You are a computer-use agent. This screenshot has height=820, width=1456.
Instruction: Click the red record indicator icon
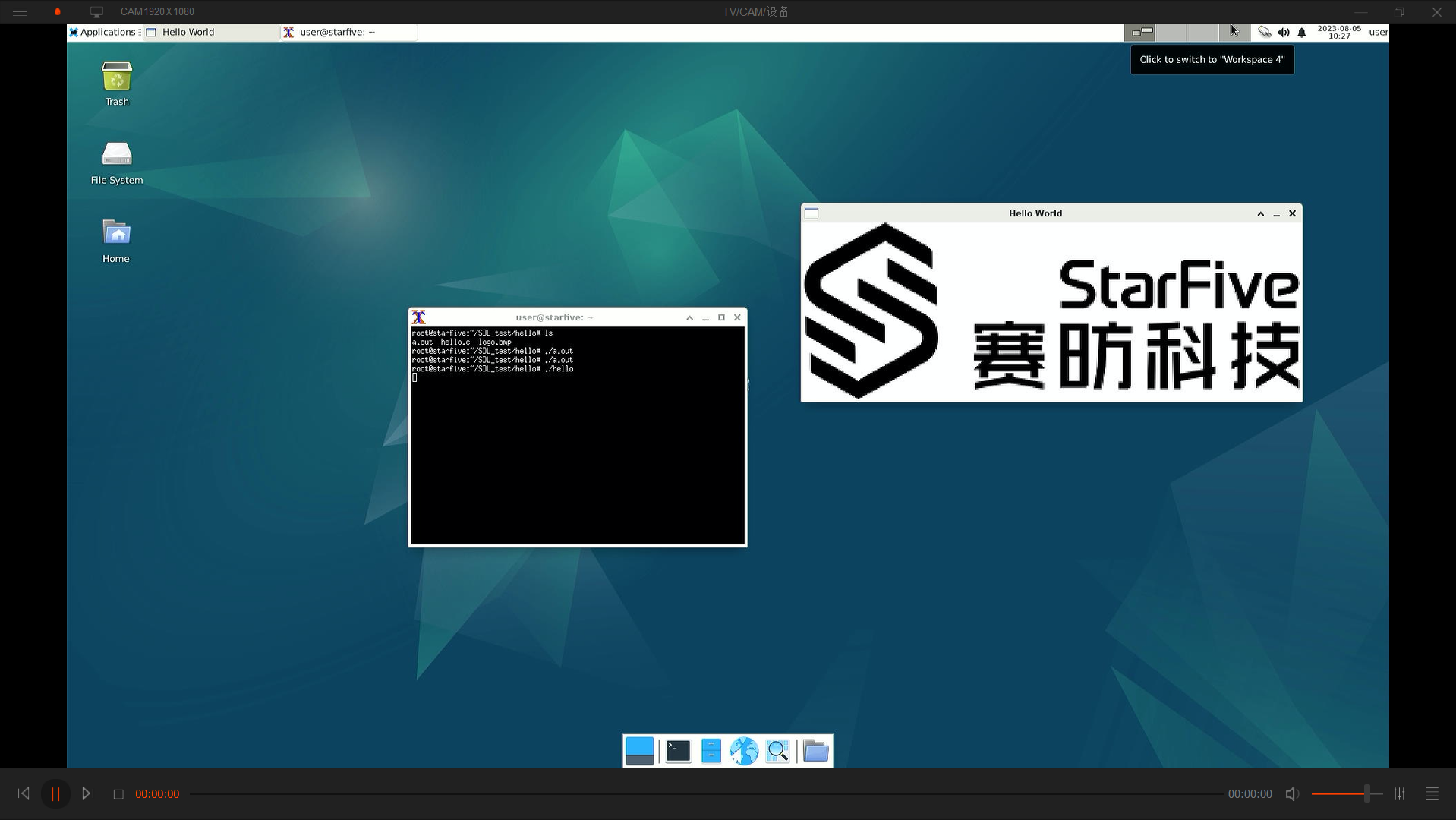tap(58, 12)
